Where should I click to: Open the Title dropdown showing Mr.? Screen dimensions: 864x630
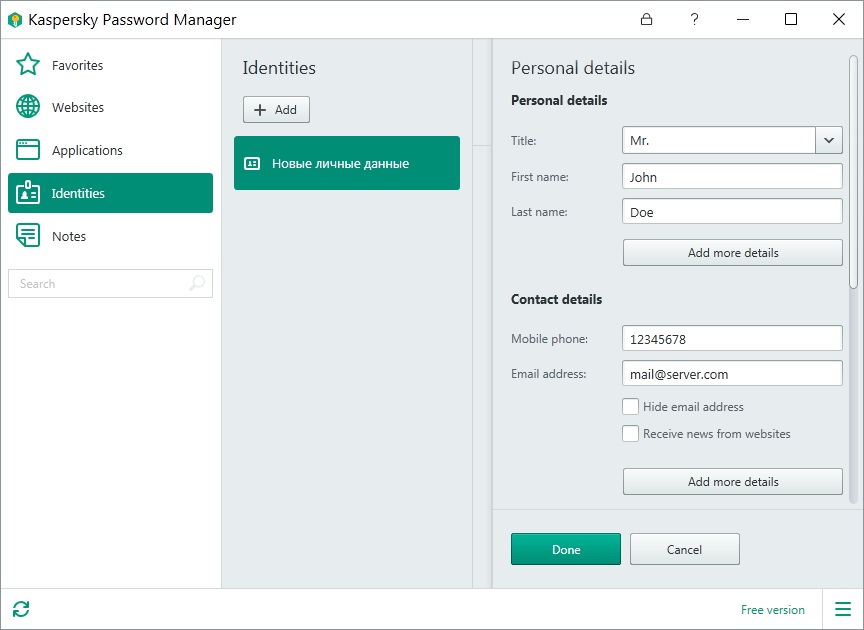pyautogui.click(x=720, y=140)
